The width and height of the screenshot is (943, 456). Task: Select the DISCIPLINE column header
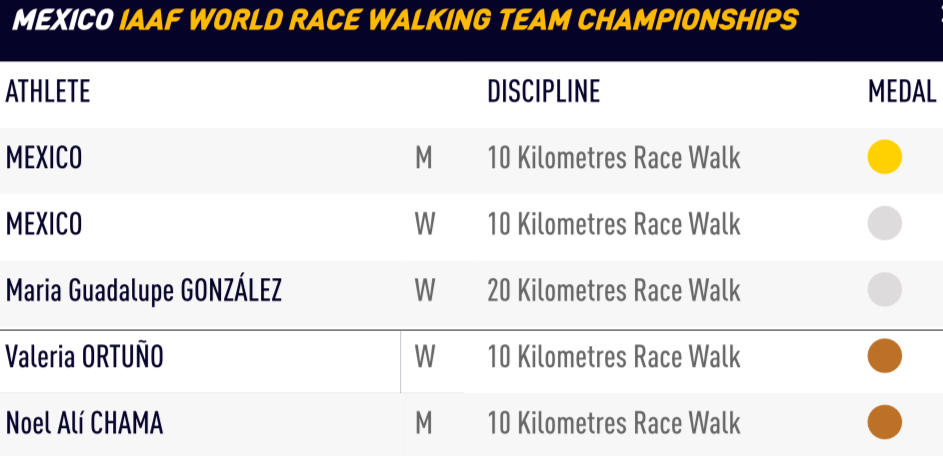point(544,92)
